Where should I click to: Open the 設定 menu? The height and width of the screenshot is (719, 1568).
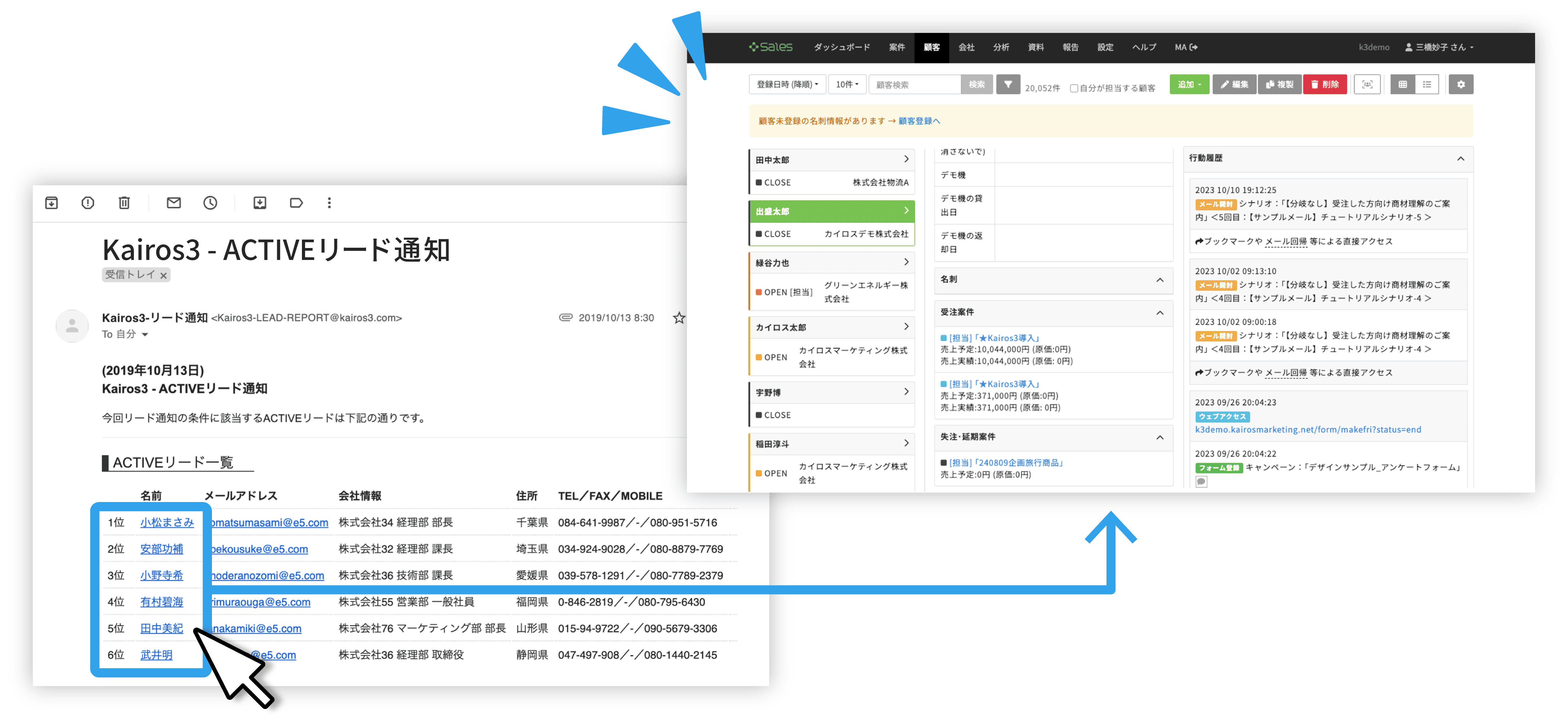(1105, 47)
